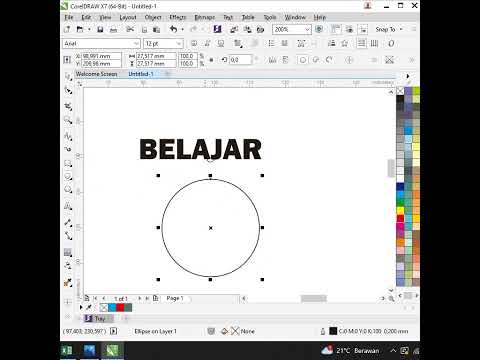Switch to the Welcome Screen tab
This screenshot has height=360, width=480.
click(x=97, y=74)
